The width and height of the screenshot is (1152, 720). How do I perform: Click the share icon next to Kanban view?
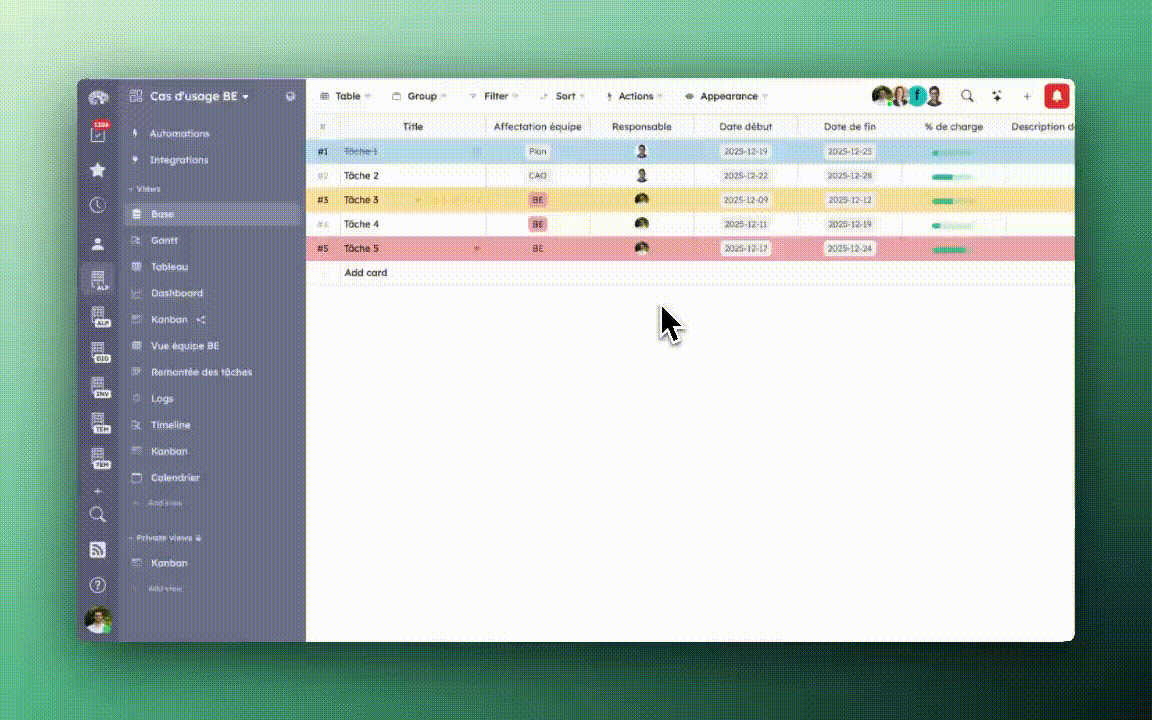pos(201,320)
